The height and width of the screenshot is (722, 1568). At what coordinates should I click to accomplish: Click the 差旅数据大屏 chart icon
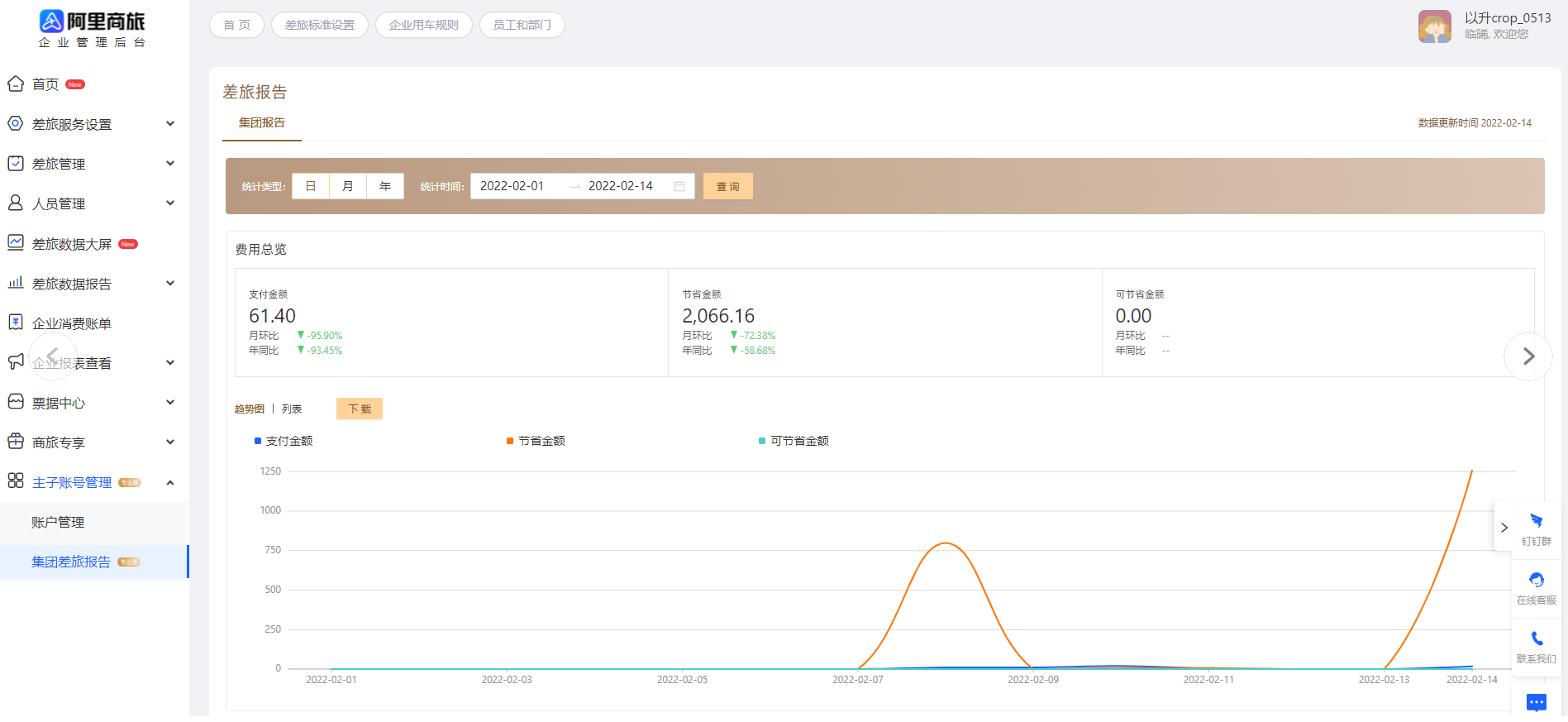click(x=16, y=242)
